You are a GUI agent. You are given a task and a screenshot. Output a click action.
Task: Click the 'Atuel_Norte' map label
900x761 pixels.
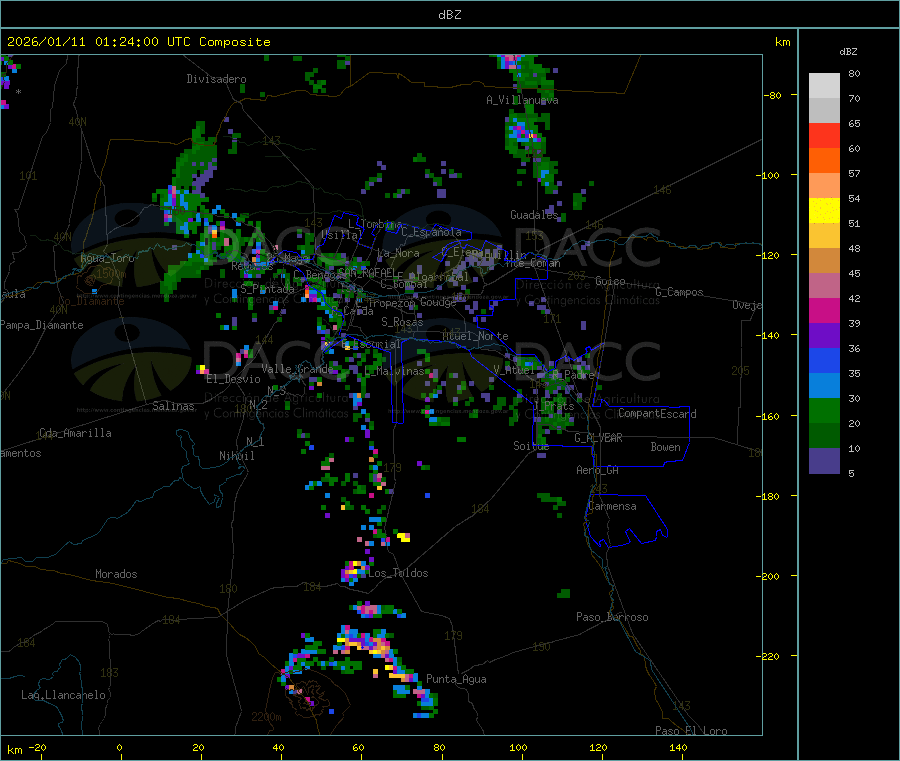click(x=475, y=336)
